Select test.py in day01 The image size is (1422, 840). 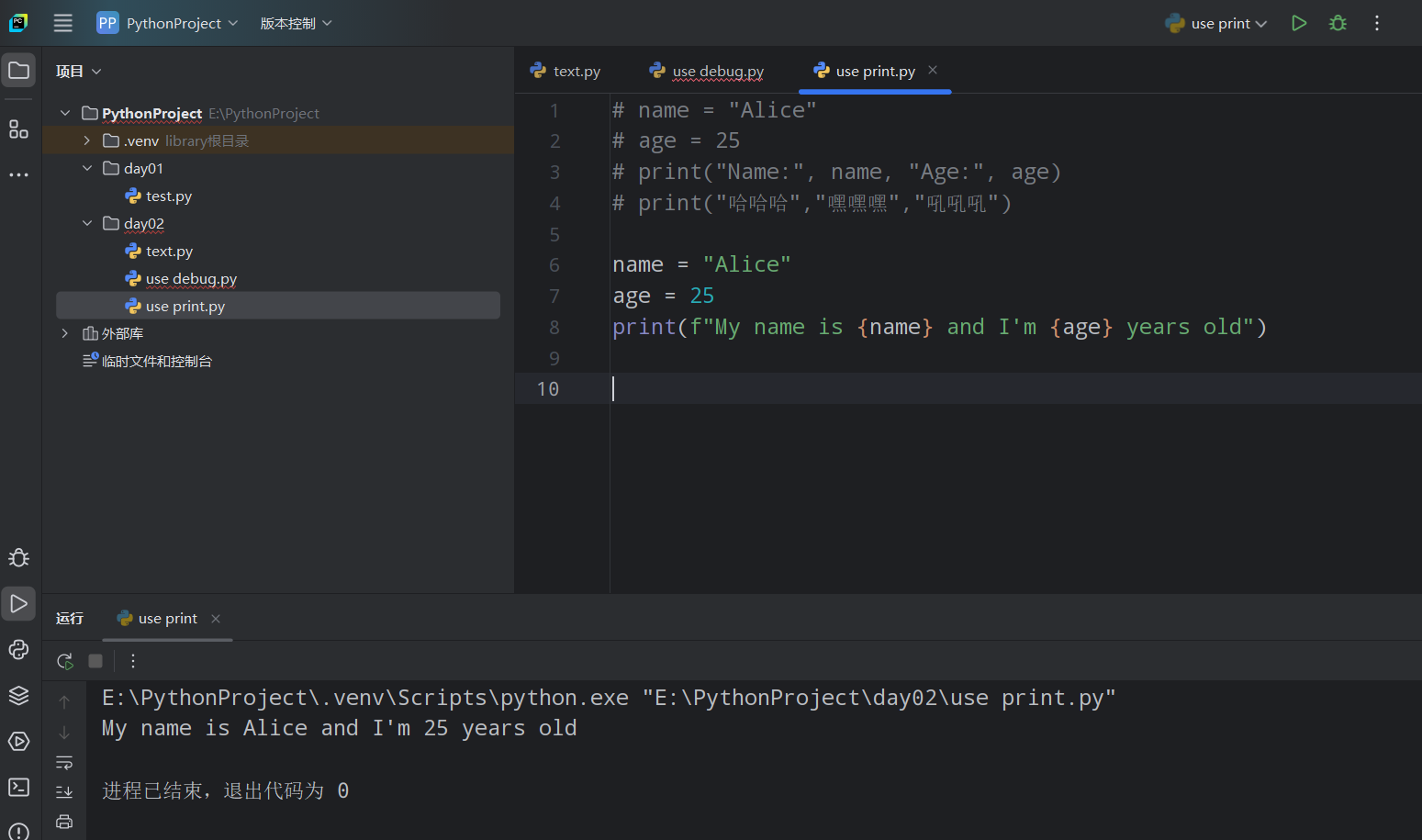pos(159,196)
